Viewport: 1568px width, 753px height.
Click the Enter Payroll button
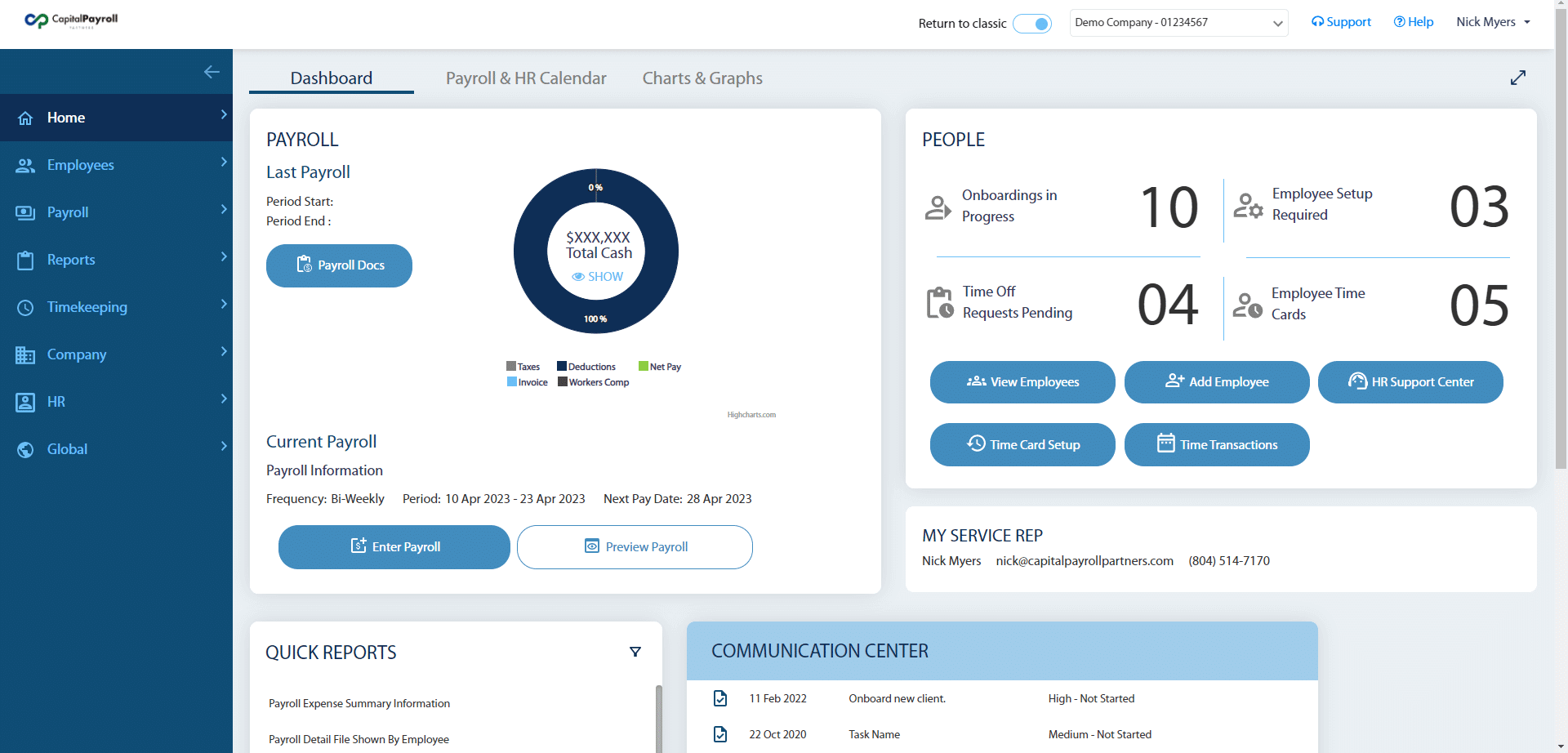pyautogui.click(x=394, y=546)
